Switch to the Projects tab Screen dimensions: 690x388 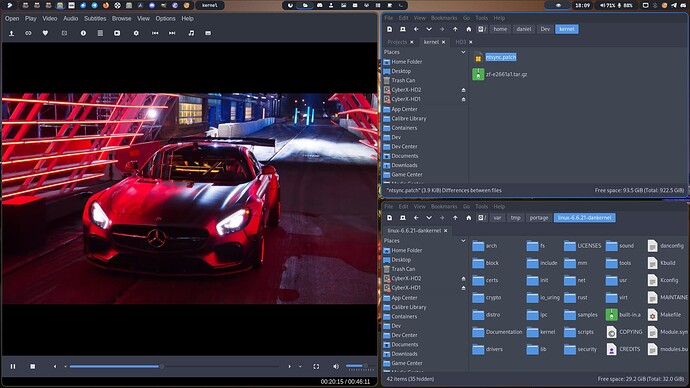pyautogui.click(x=397, y=42)
